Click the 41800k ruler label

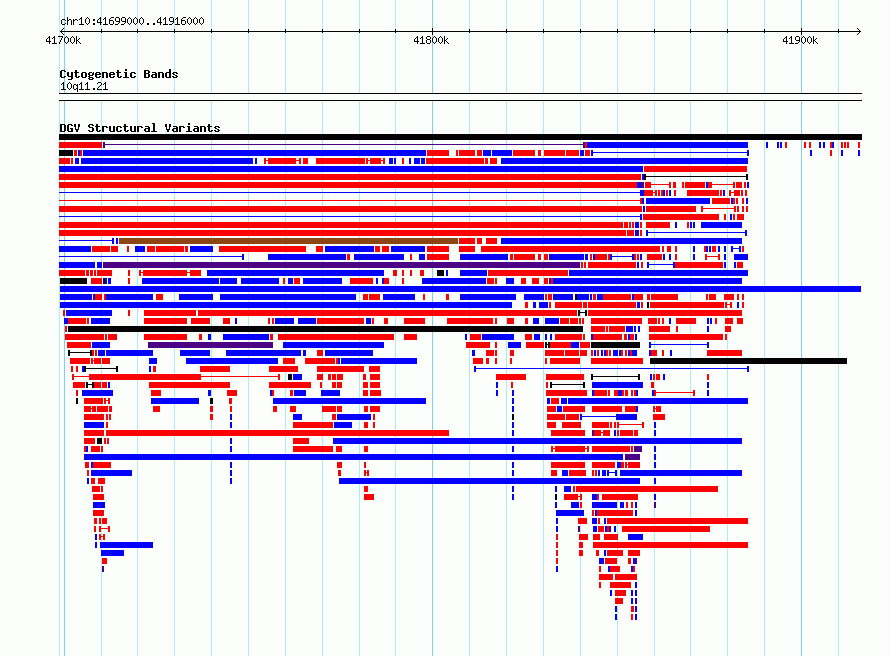click(x=431, y=40)
